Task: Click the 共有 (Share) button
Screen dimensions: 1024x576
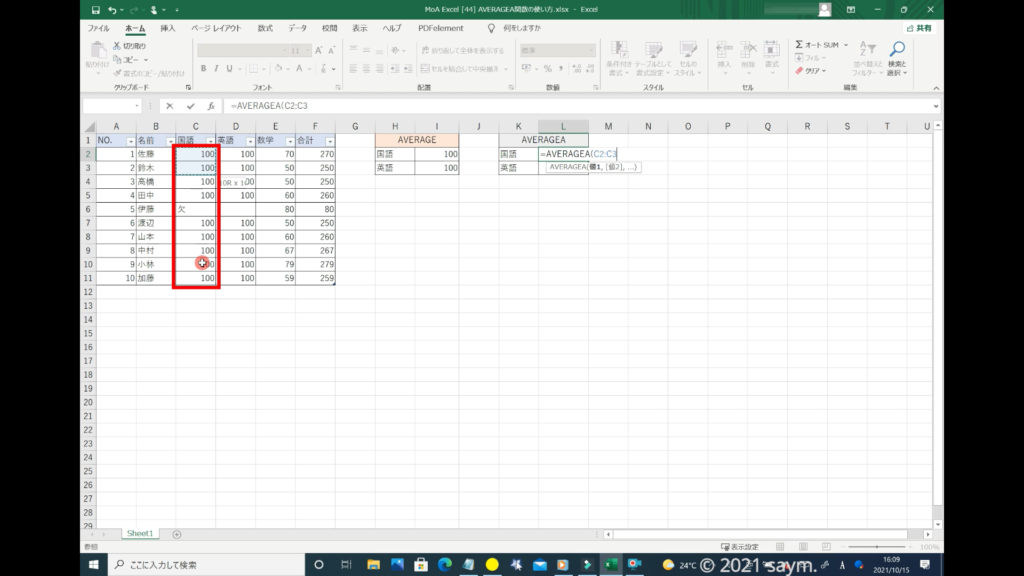Action: tap(918, 28)
